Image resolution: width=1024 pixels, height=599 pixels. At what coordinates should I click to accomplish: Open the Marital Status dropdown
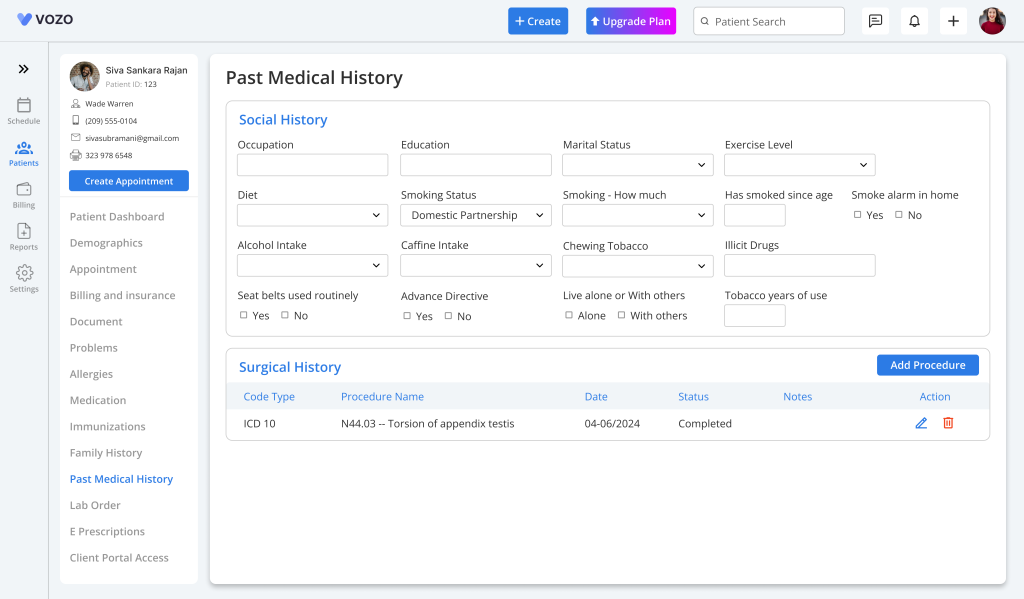(637, 165)
